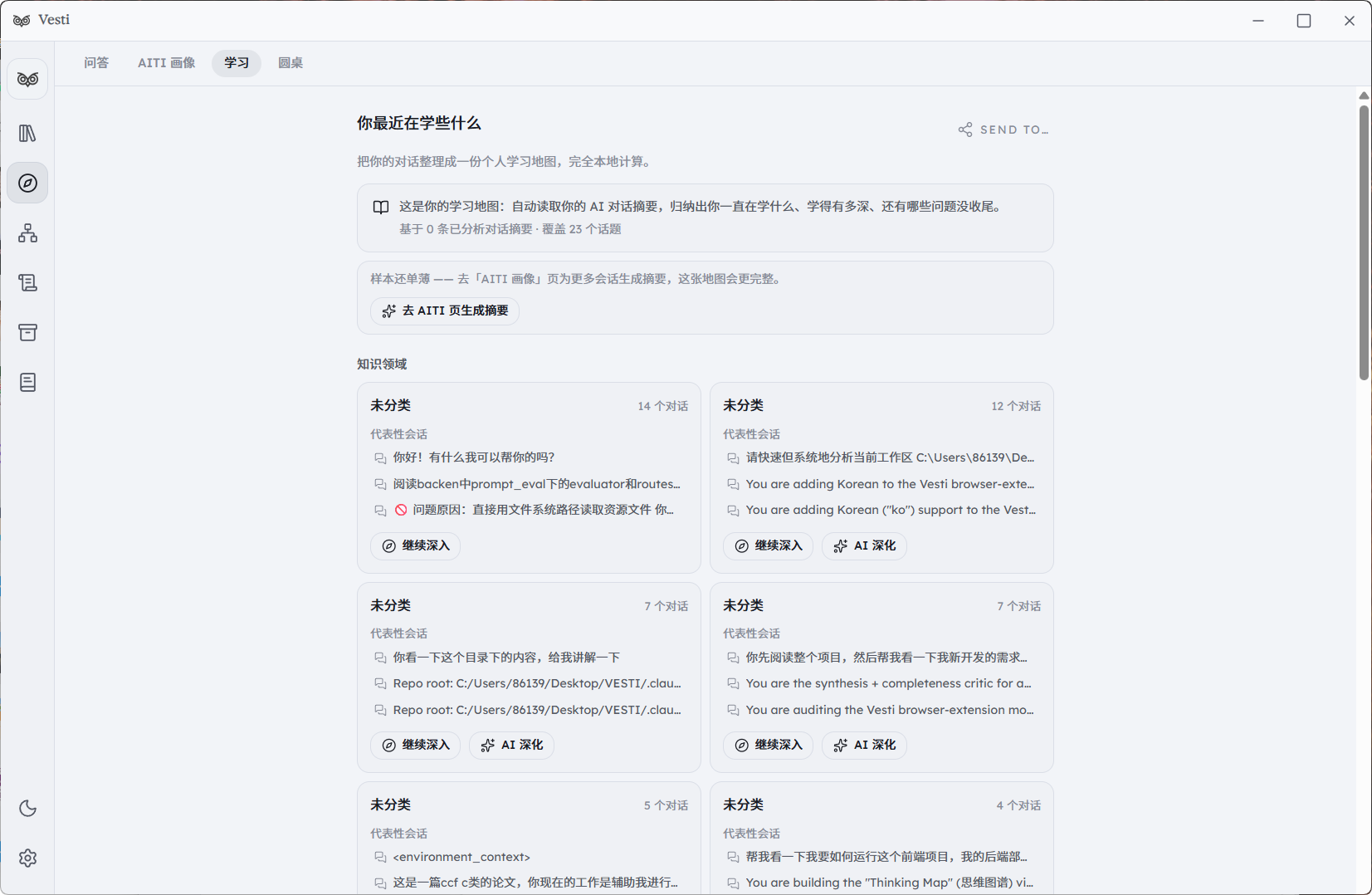This screenshot has width=1372, height=895.
Task: Click 继续深入 in the 14 个对话 card
Action: pos(415,545)
